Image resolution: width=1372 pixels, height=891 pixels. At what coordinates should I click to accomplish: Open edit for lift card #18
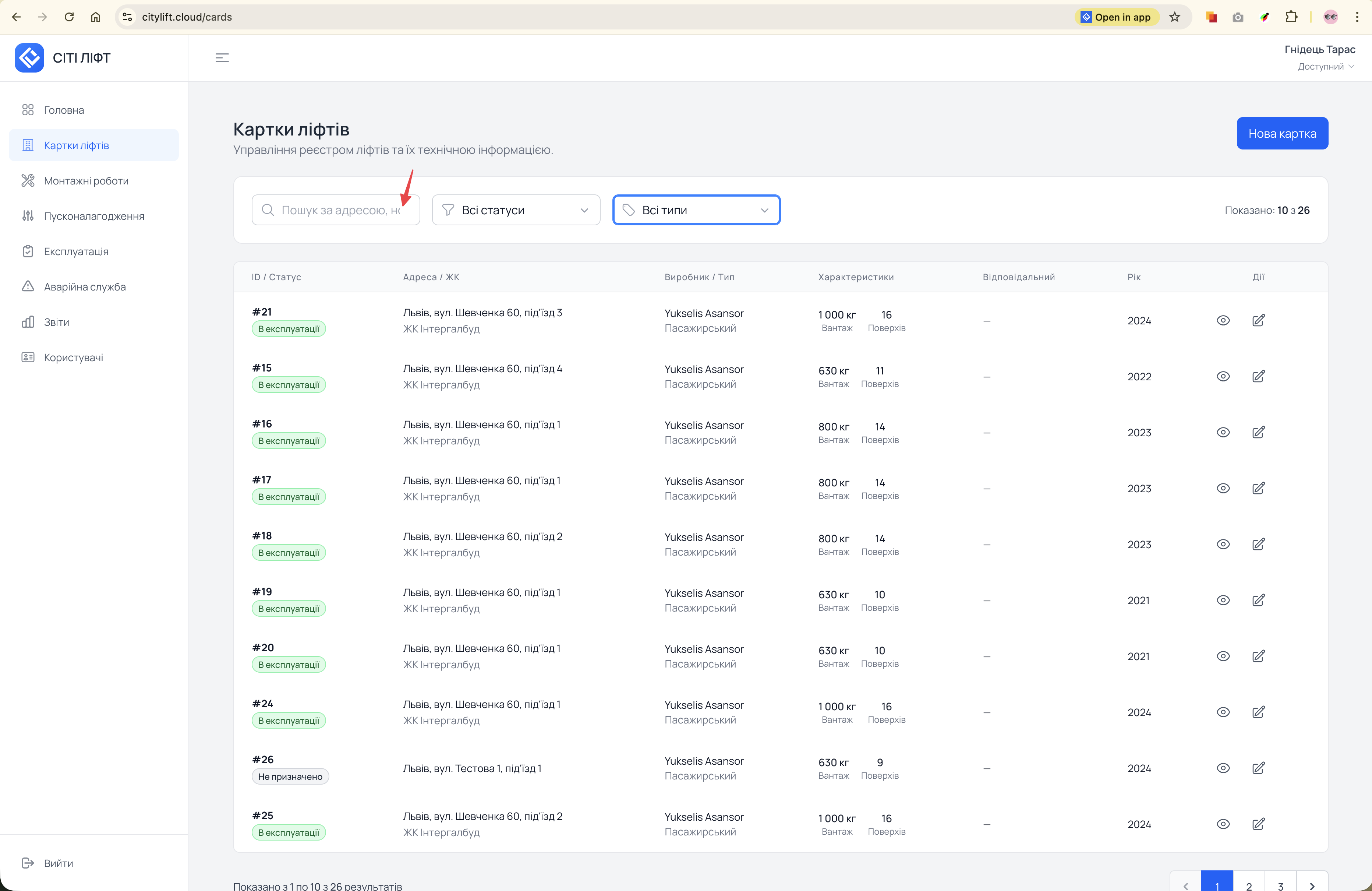(x=1258, y=545)
